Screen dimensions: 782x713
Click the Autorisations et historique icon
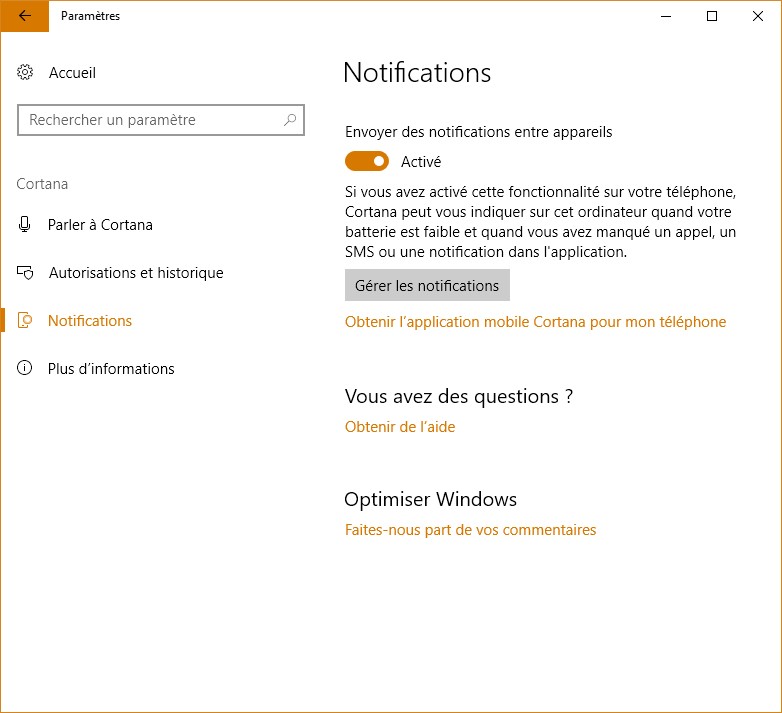26,273
